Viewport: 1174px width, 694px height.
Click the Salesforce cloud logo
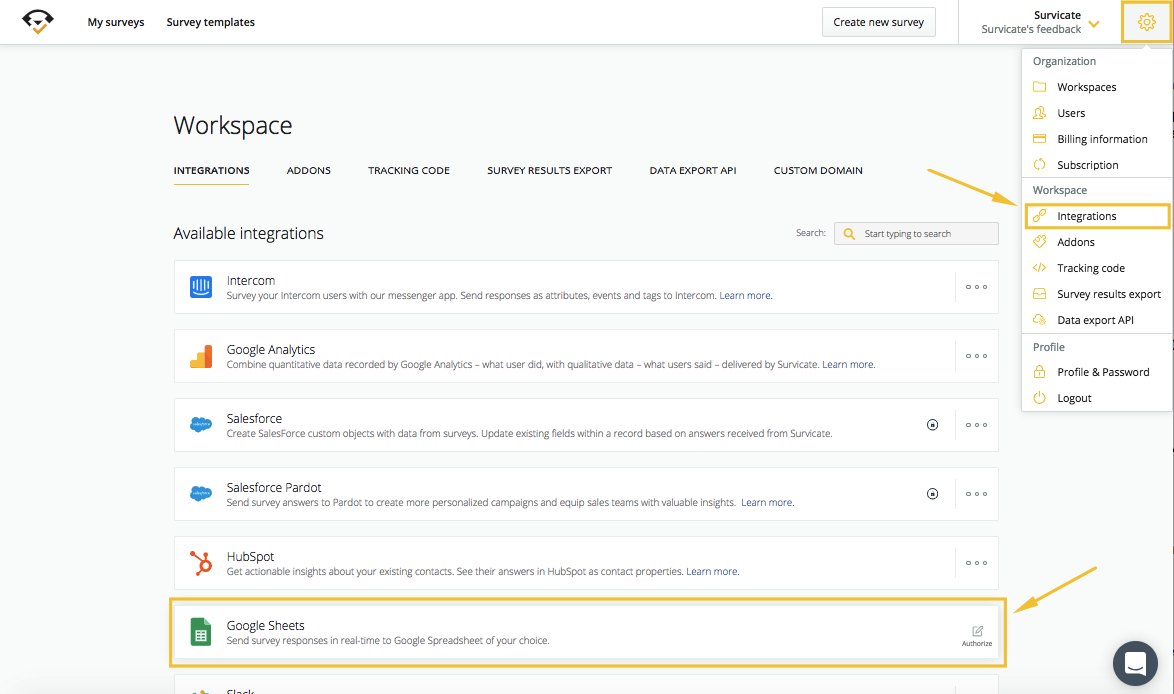(x=201, y=424)
